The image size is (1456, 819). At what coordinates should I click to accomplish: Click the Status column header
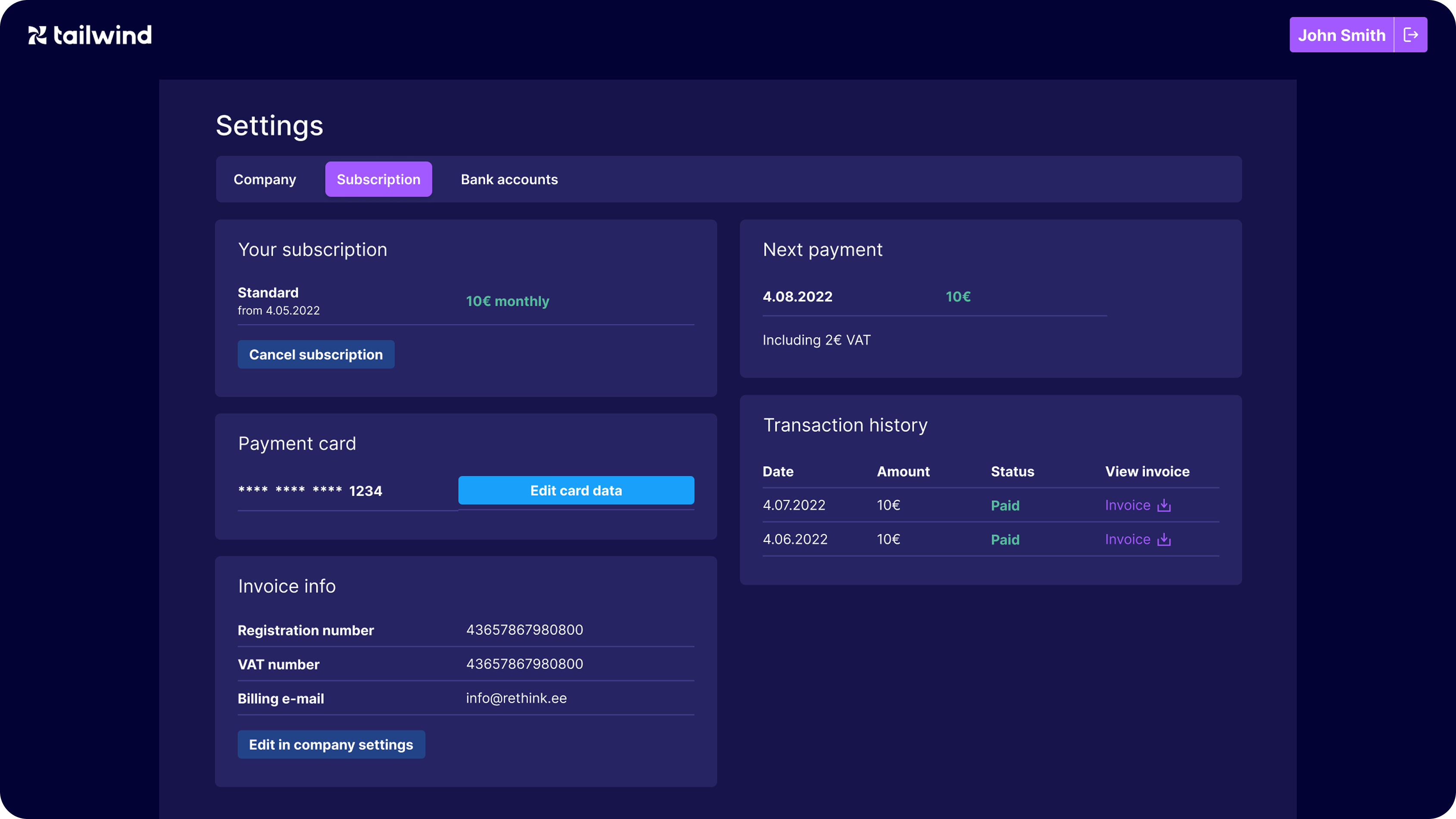point(1012,472)
